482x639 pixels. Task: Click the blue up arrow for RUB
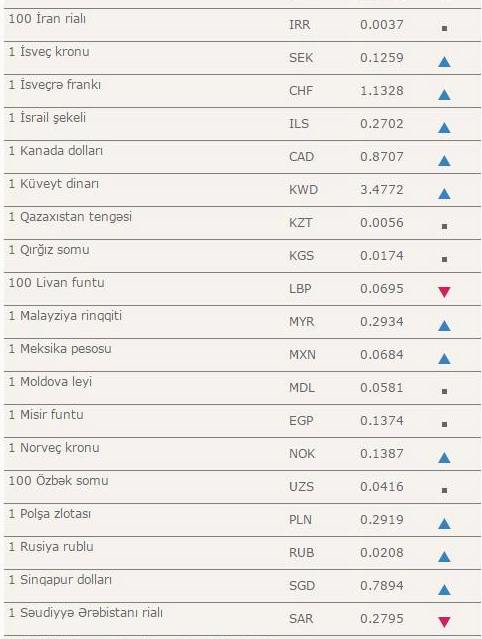click(x=444, y=556)
